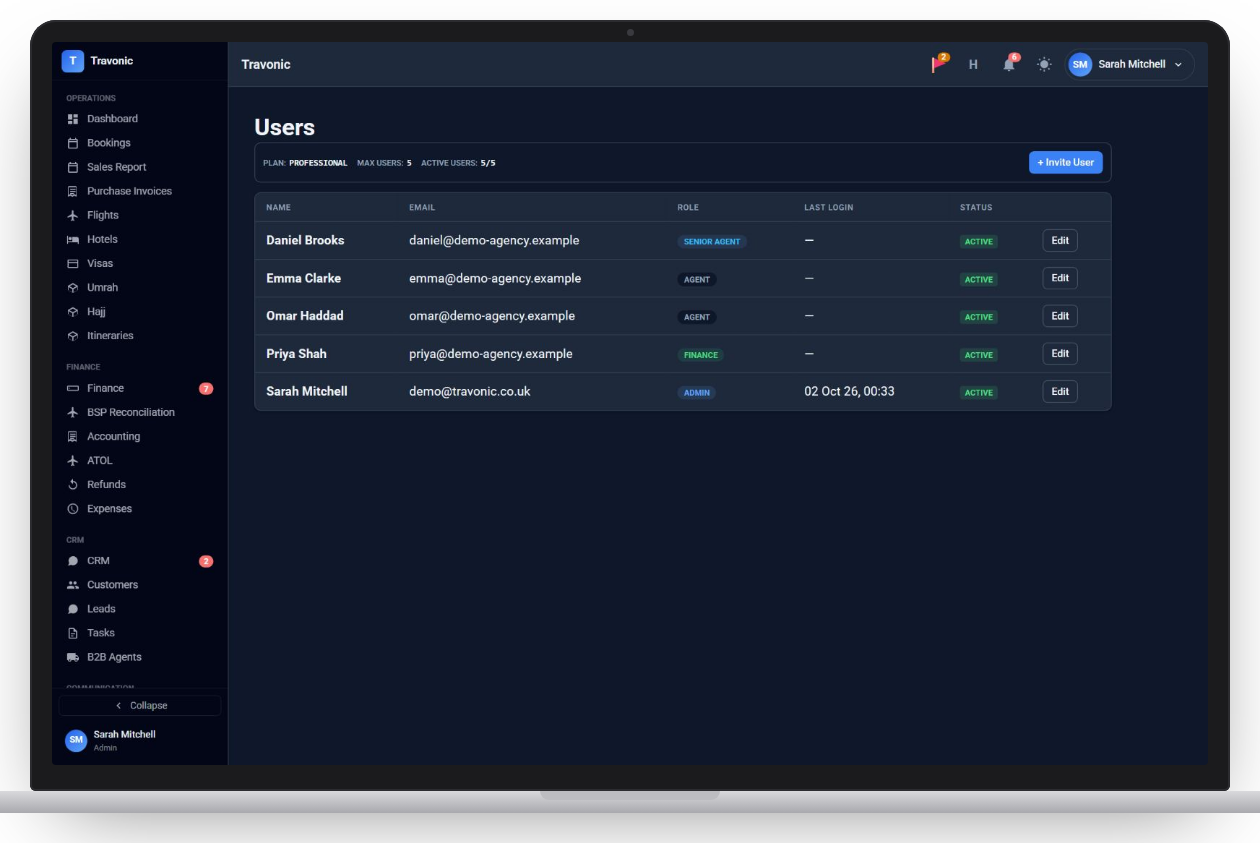Click the Hajj package icon
Image resolution: width=1260 pixels, height=843 pixels.
click(72, 311)
